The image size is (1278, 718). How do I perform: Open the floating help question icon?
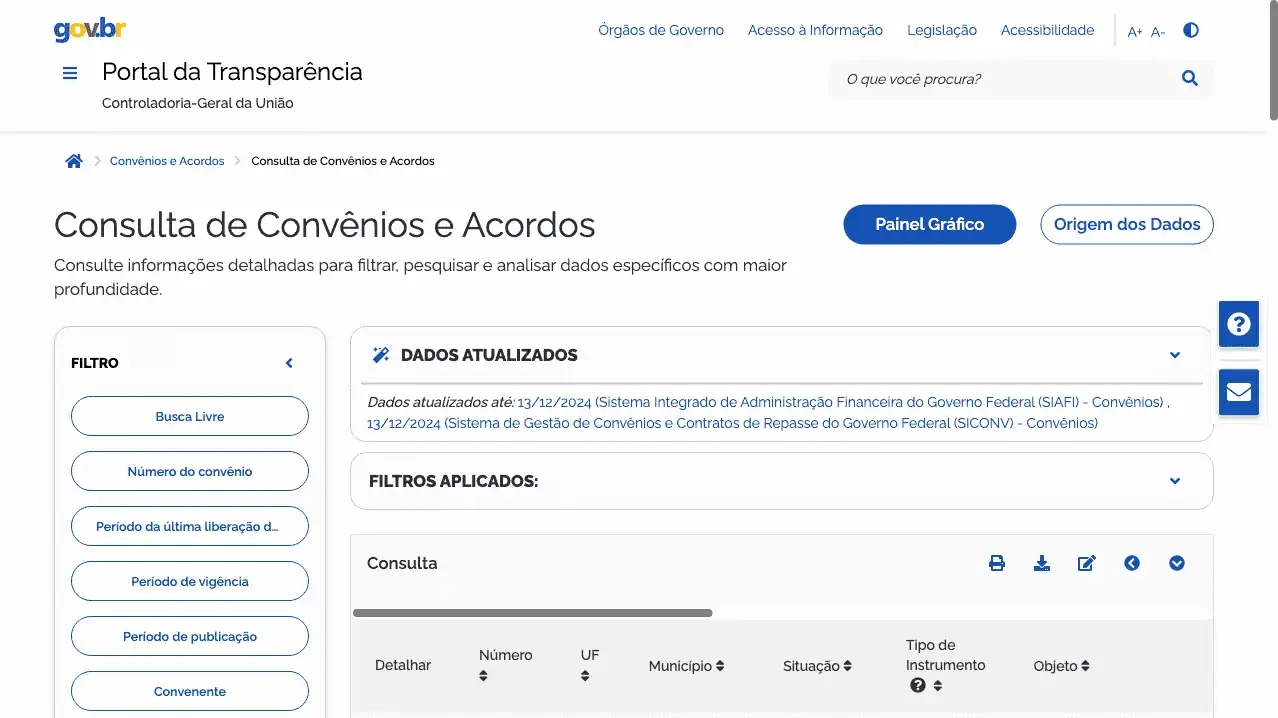coord(1238,324)
